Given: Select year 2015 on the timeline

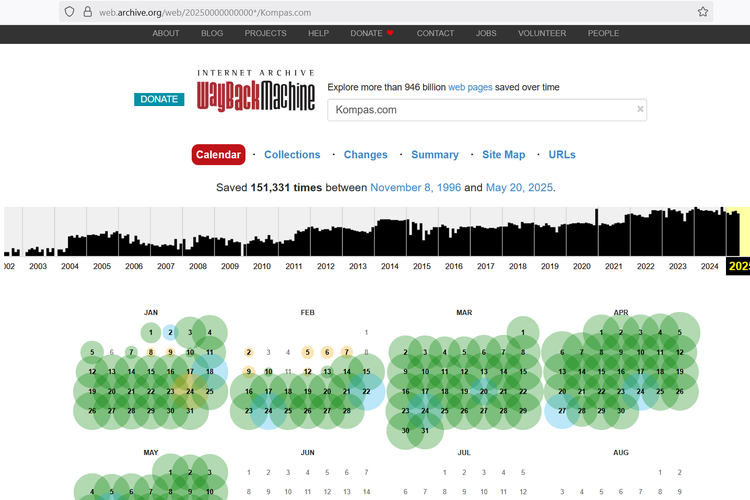Looking at the screenshot, I should click(422, 266).
